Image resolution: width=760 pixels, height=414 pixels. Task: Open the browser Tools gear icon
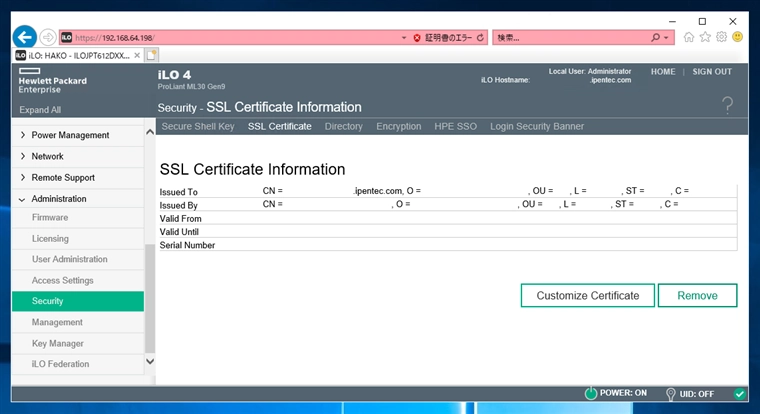[x=721, y=37]
